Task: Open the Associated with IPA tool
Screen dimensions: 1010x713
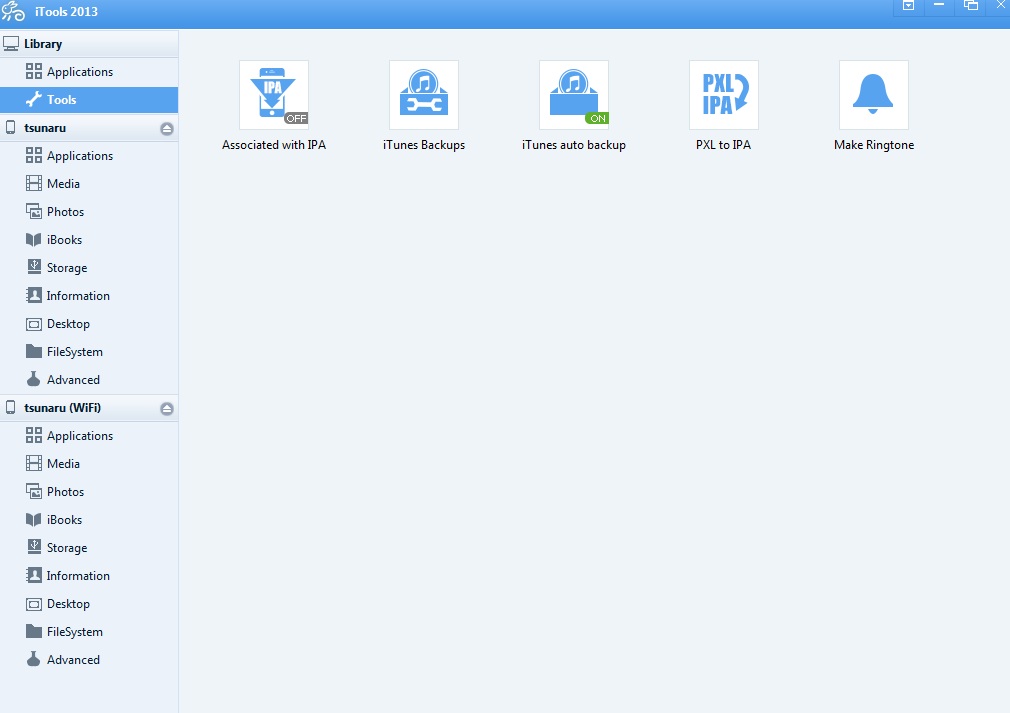Action: (274, 95)
